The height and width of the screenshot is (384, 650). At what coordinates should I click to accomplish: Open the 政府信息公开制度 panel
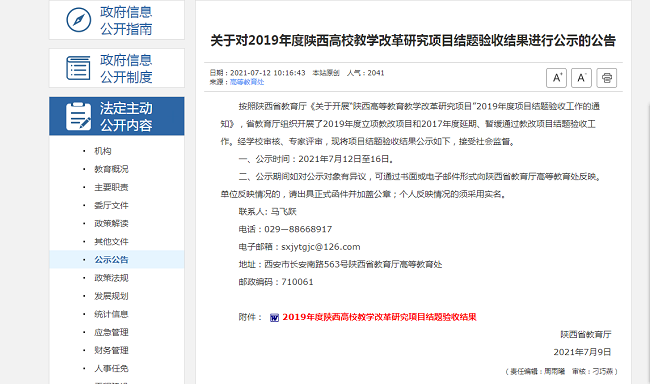pos(116,68)
